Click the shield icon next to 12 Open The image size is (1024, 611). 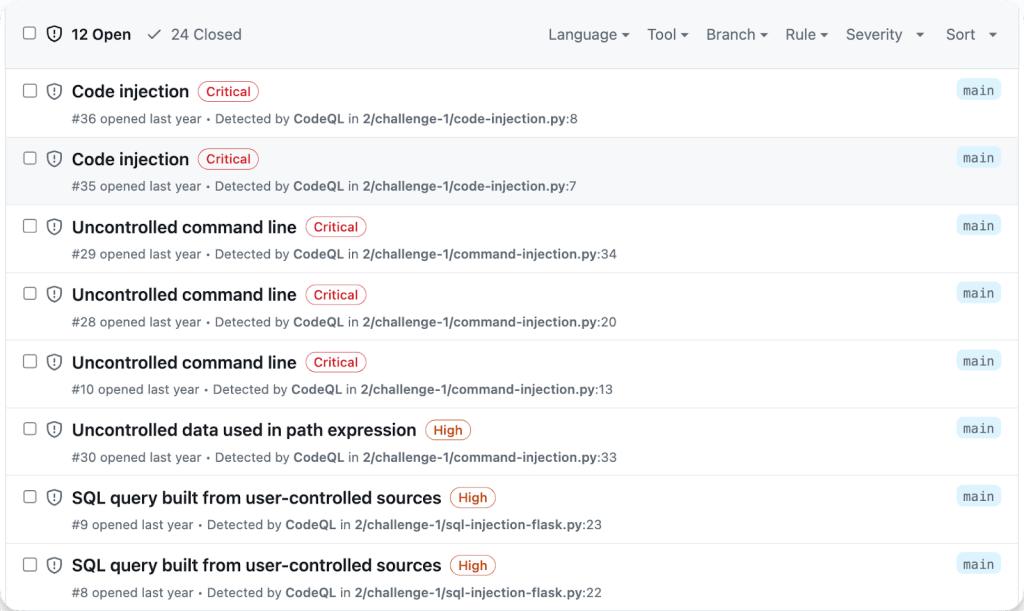tap(54, 34)
